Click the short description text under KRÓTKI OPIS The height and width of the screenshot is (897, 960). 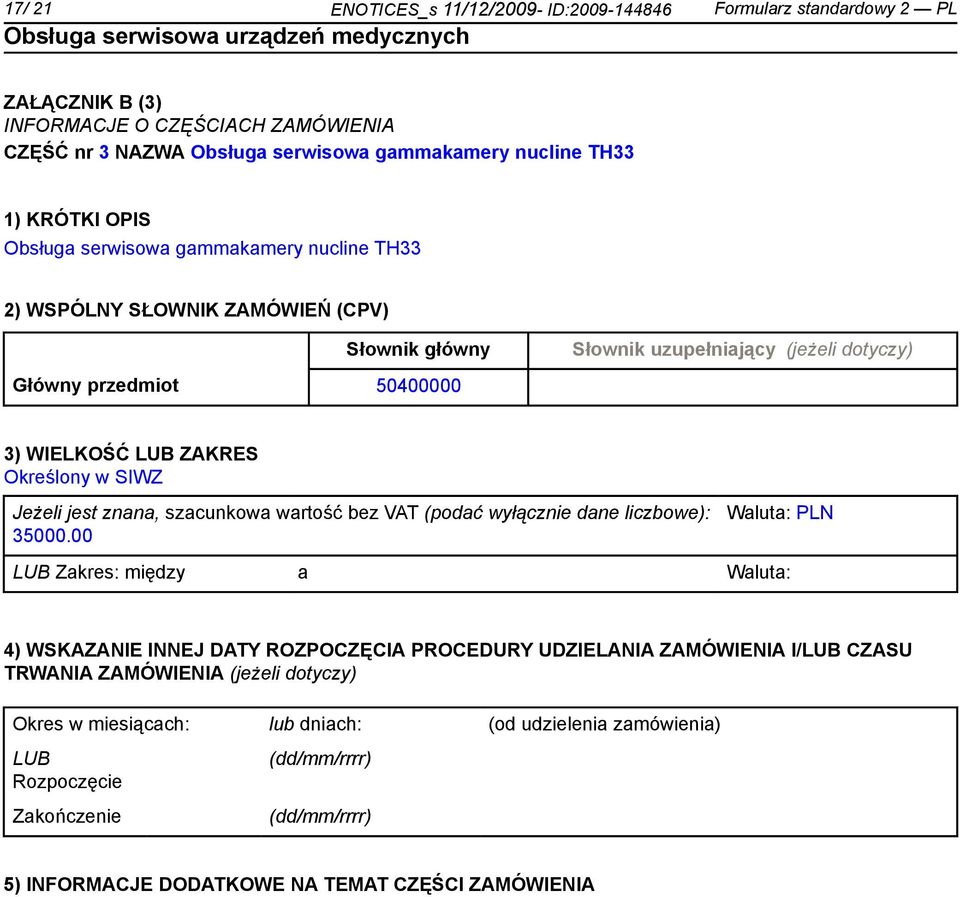[x=212, y=248]
